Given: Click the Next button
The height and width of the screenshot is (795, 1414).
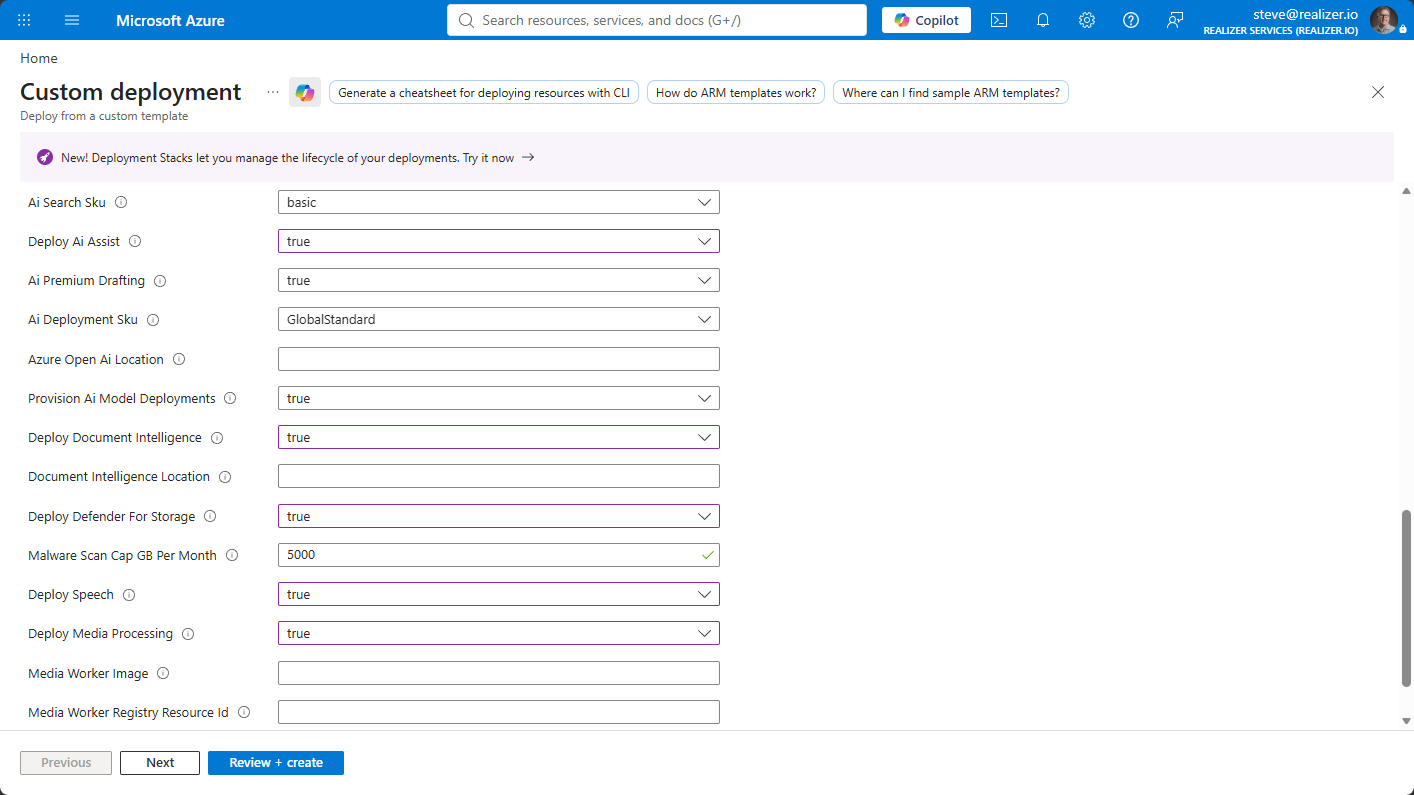Looking at the screenshot, I should [160, 763].
